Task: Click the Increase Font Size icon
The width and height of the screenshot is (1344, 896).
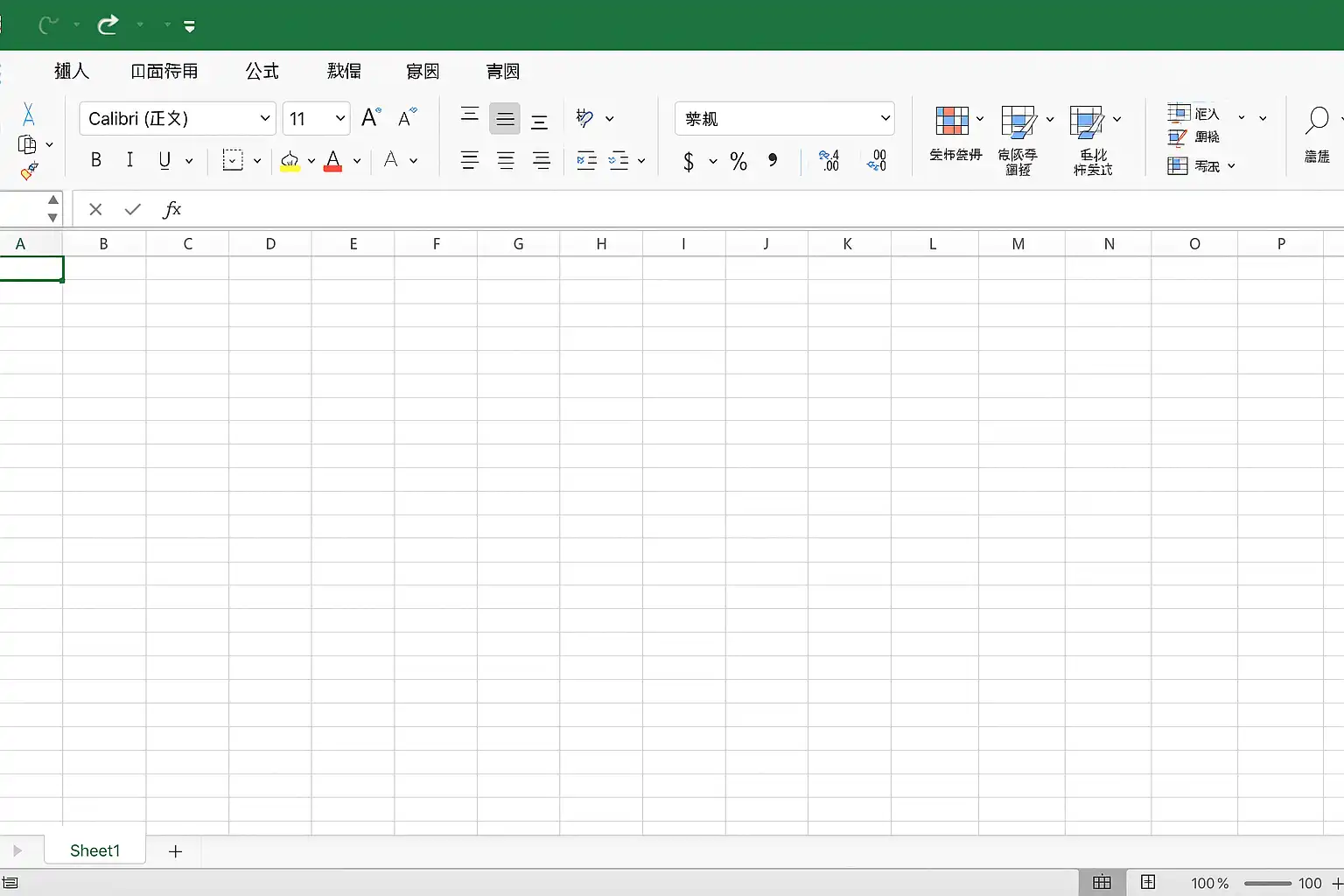Action: tap(371, 118)
